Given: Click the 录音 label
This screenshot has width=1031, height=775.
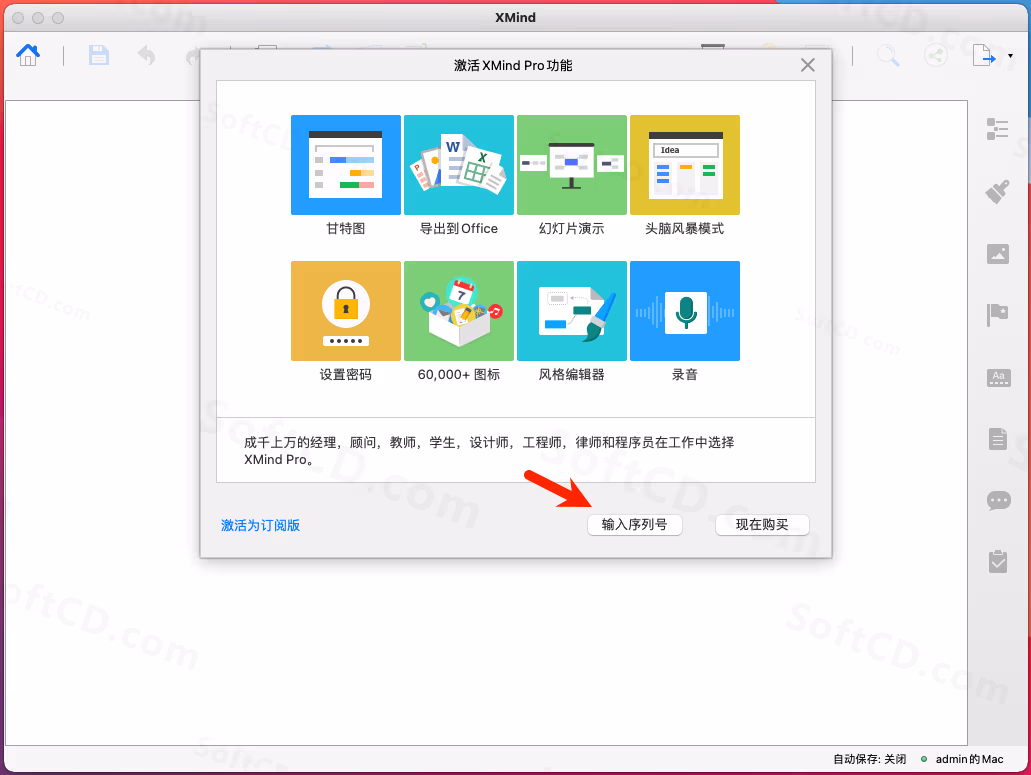Looking at the screenshot, I should [684, 375].
